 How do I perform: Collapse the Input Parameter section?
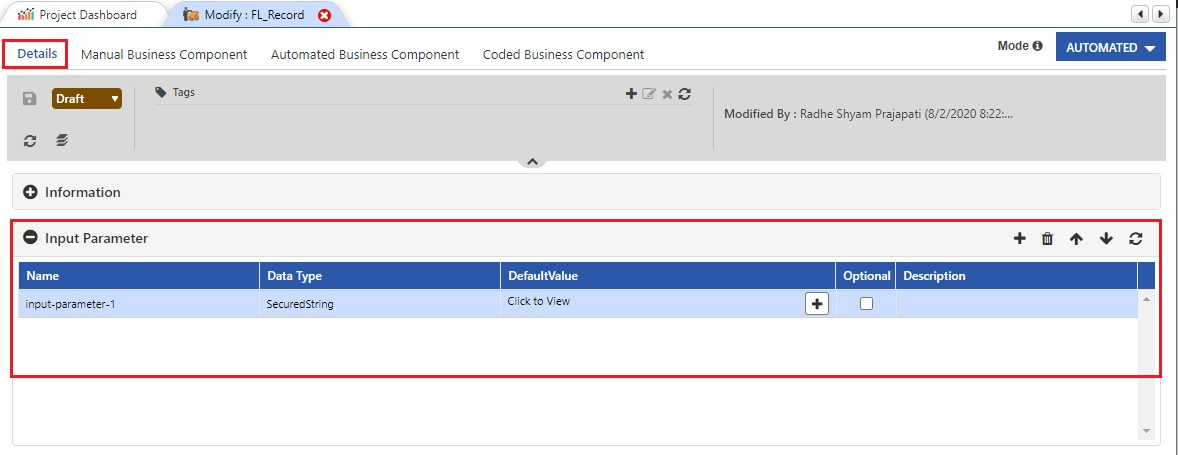coord(31,238)
